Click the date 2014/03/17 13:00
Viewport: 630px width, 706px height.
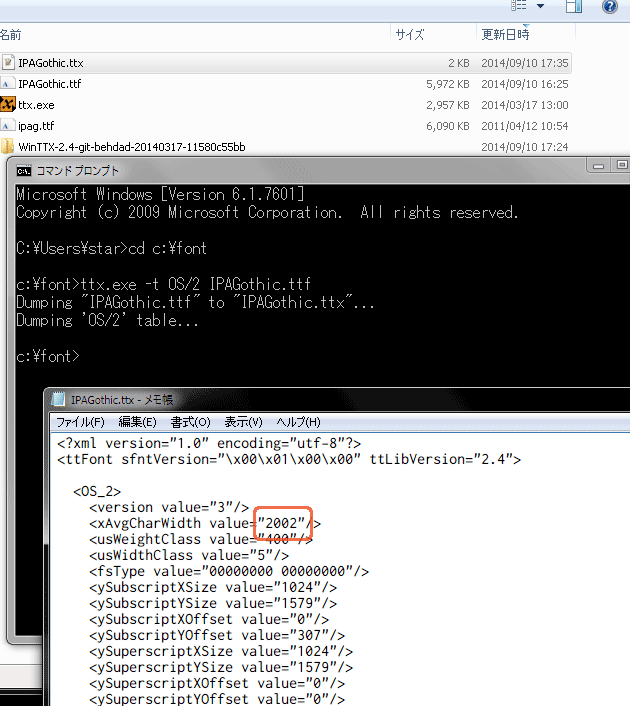tap(525, 105)
